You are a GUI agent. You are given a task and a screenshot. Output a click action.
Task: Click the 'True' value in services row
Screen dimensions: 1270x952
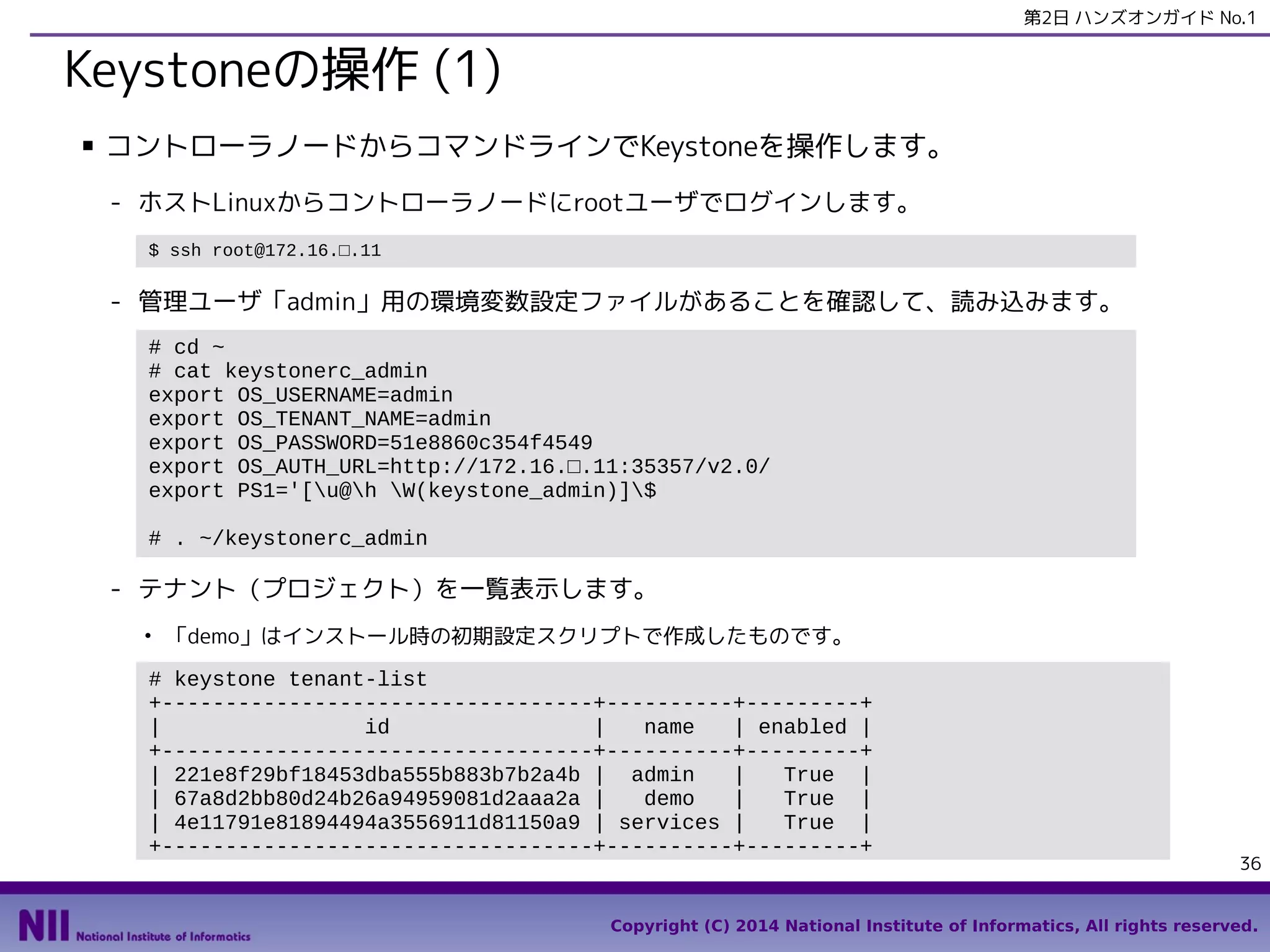tap(809, 822)
